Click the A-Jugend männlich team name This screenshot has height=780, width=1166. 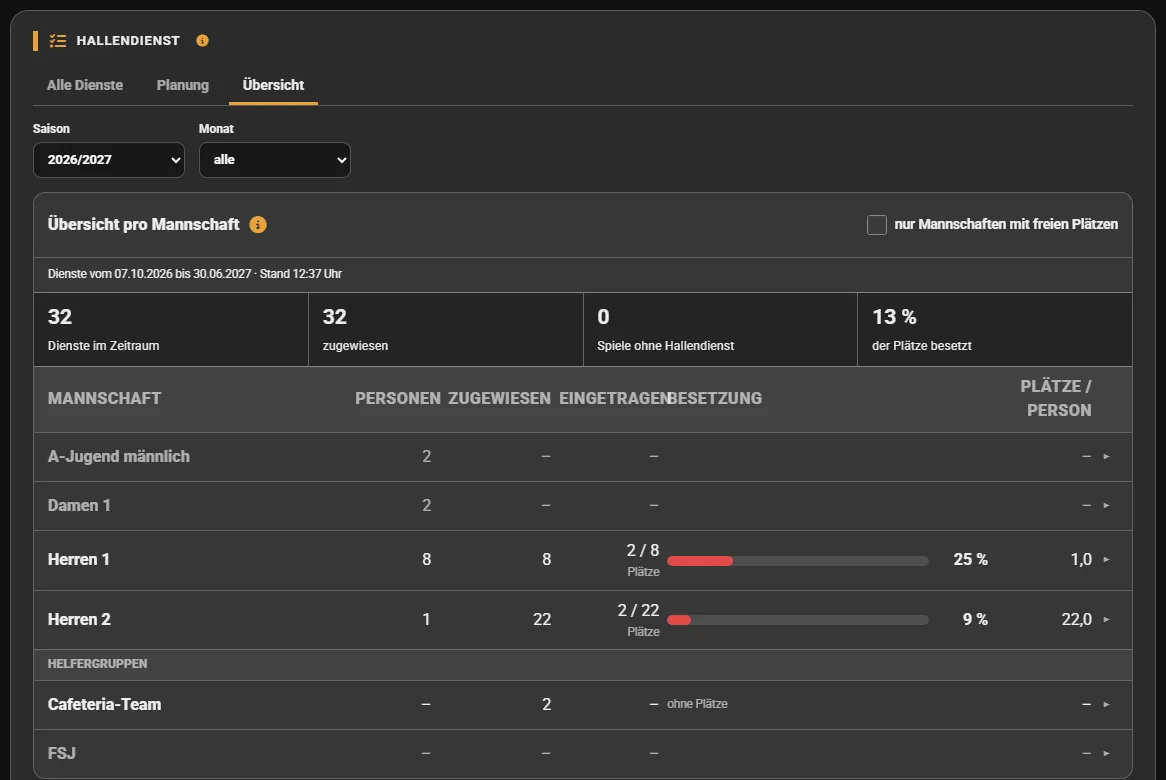coord(119,457)
